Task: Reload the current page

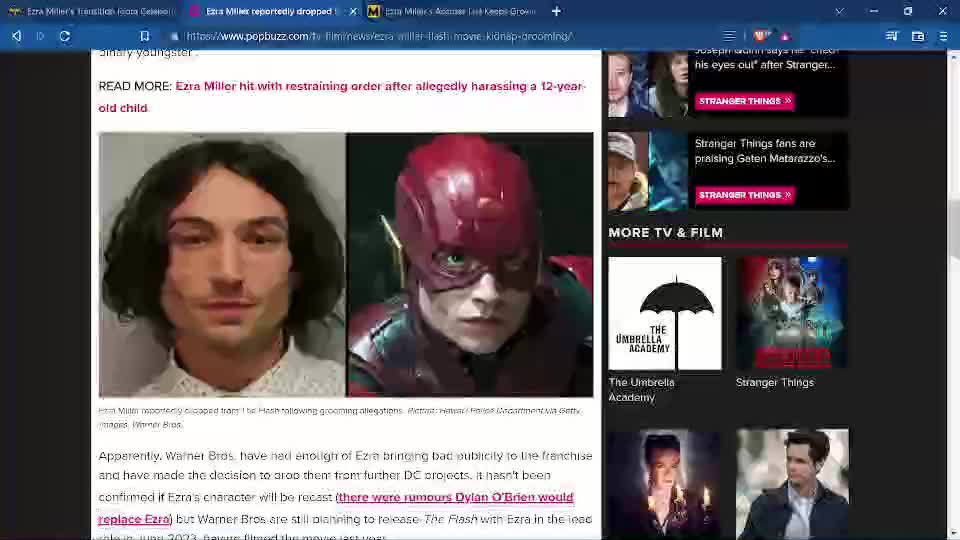Action: point(64,36)
